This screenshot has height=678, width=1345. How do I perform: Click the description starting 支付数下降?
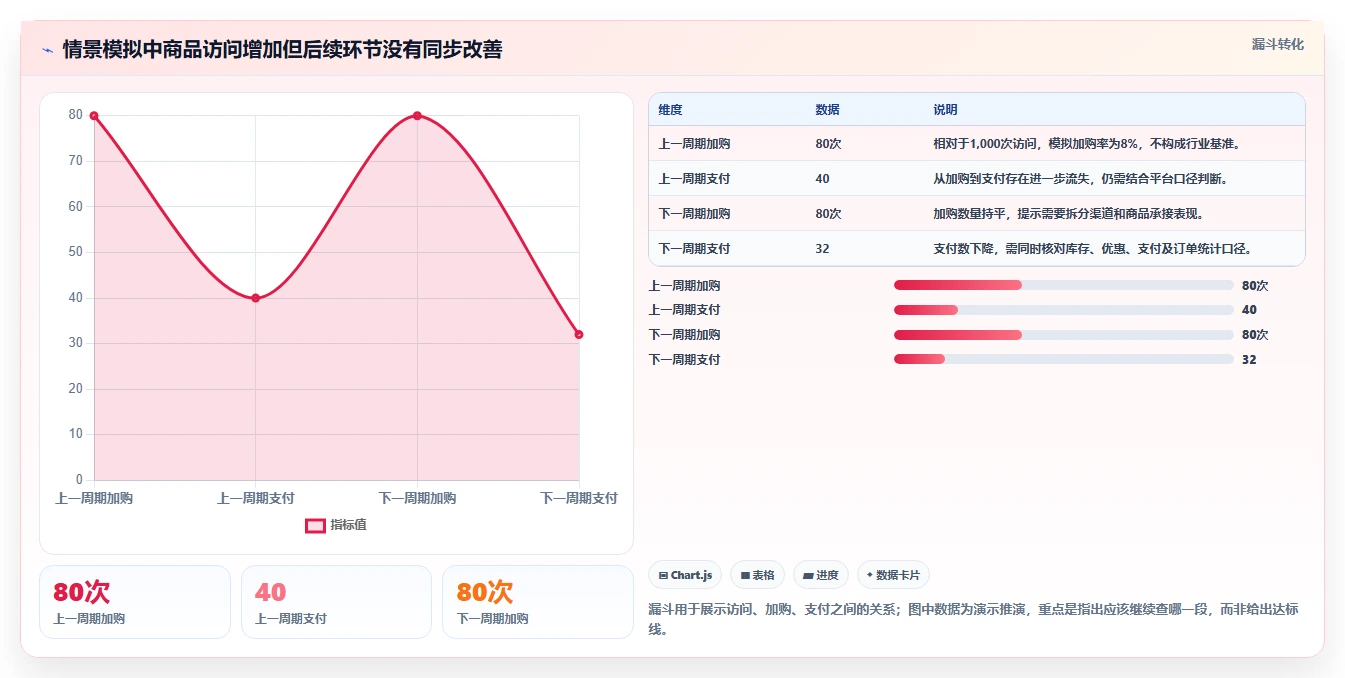point(1093,249)
